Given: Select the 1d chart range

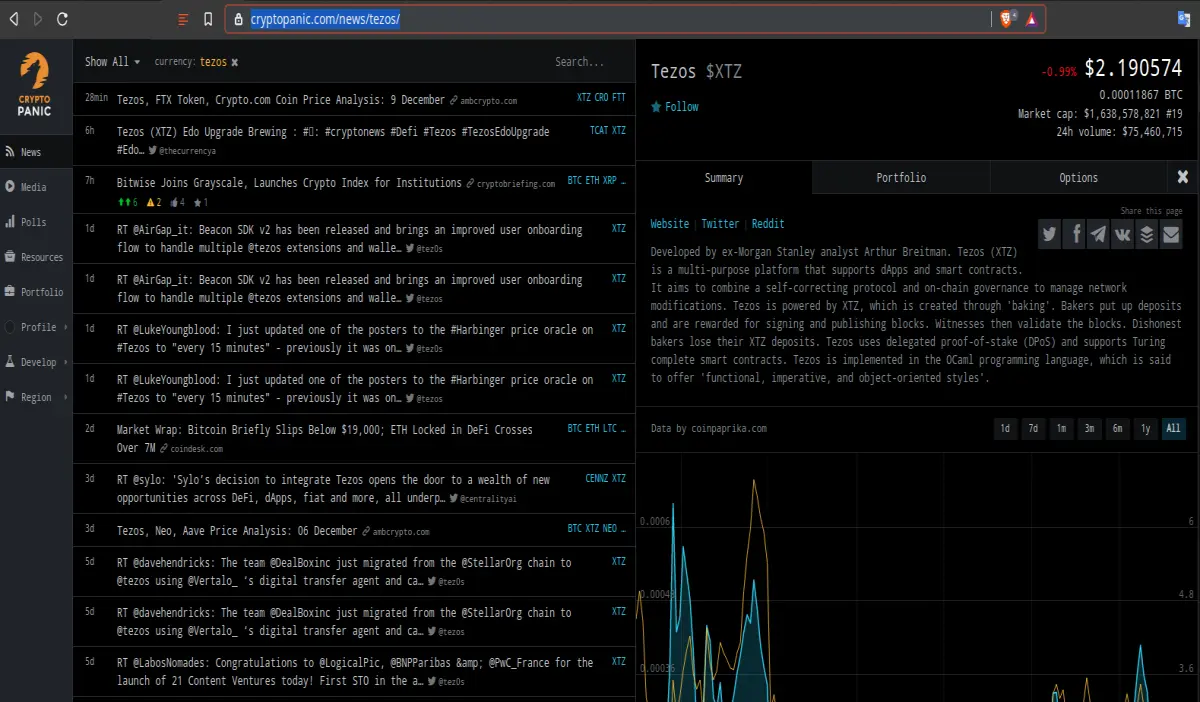Looking at the screenshot, I should (x=1005, y=429).
